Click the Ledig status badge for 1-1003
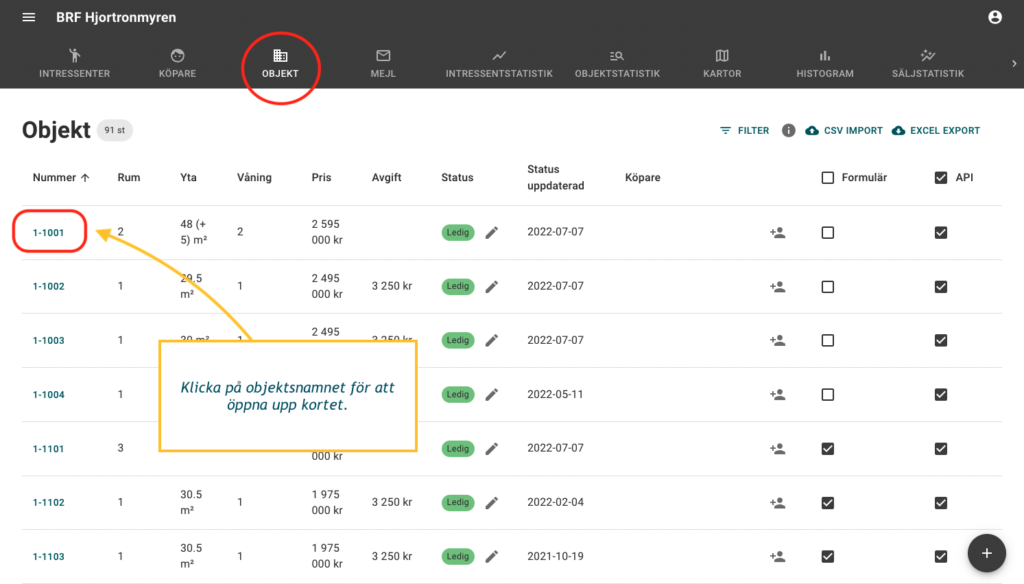1024x584 pixels. (x=458, y=341)
